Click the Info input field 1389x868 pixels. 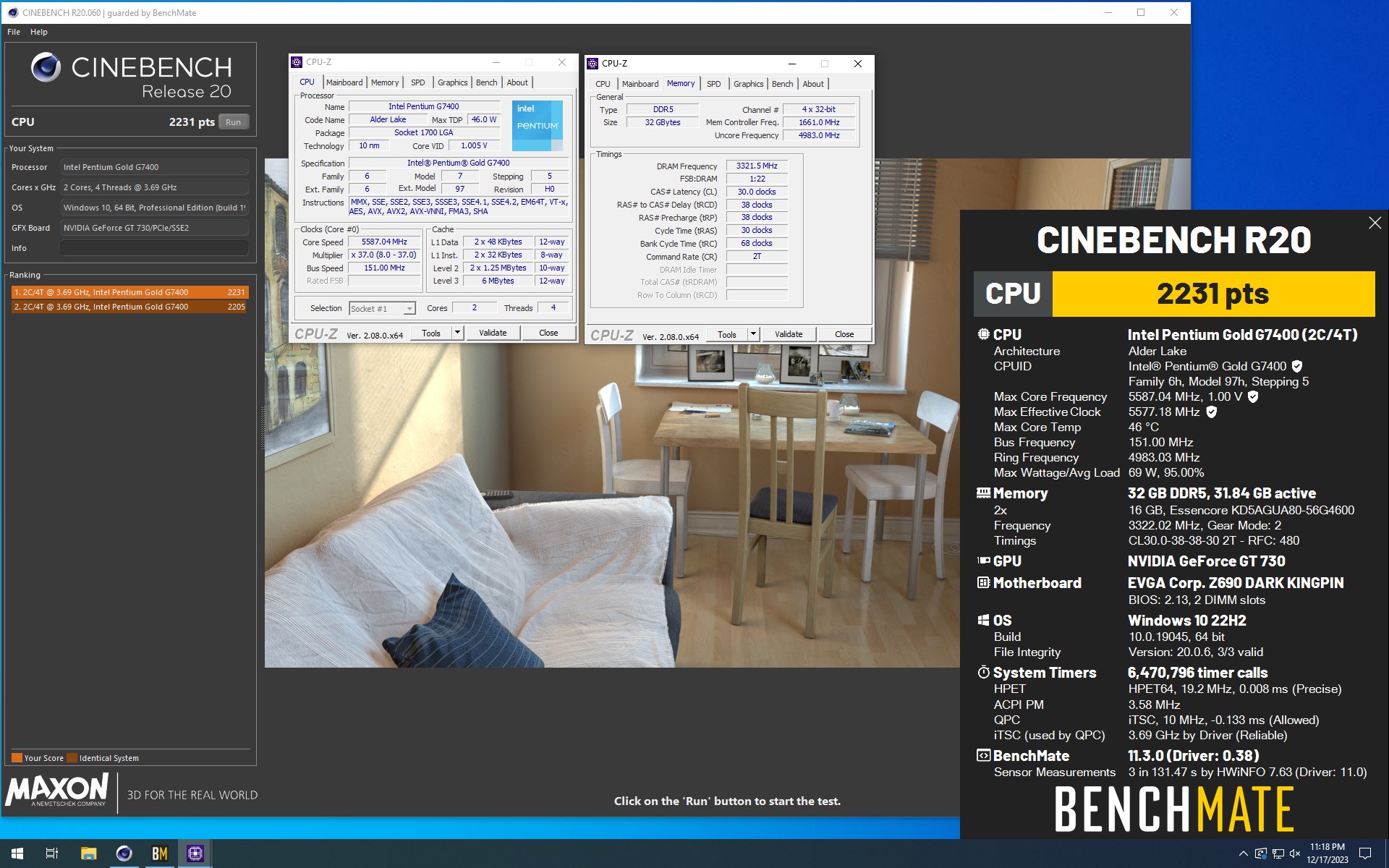click(154, 248)
